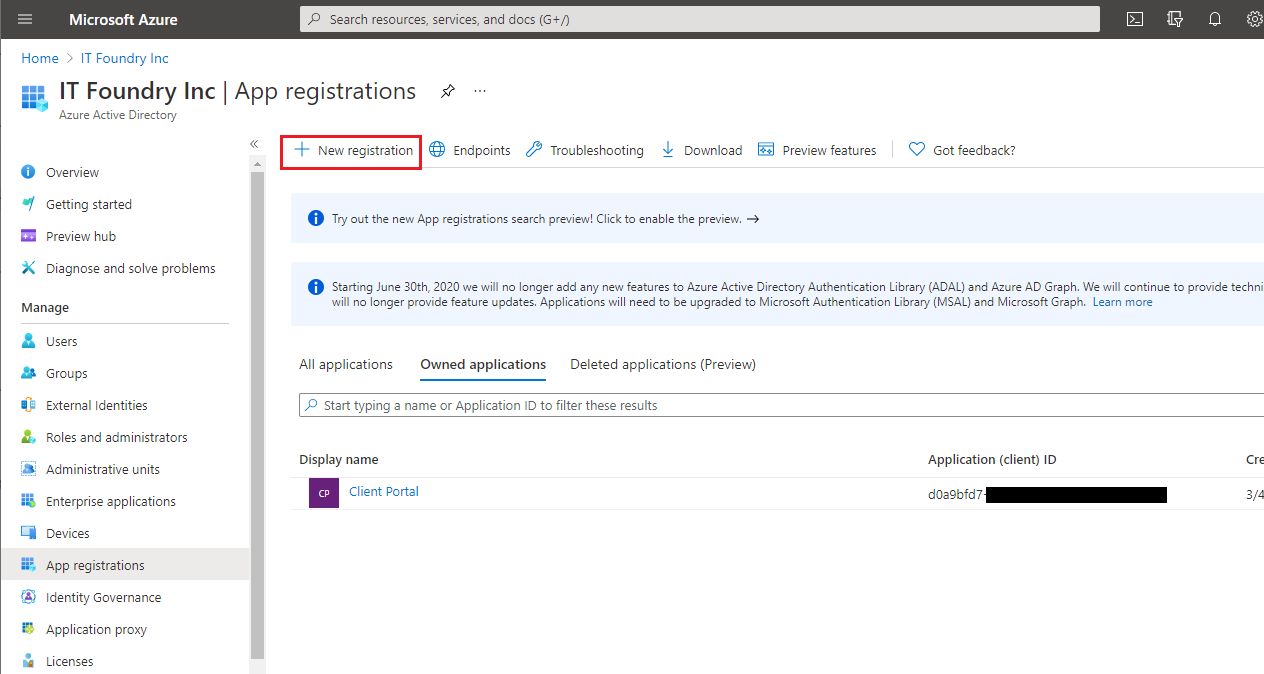Image resolution: width=1264 pixels, height=674 pixels.
Task: Open Preview features
Action: coord(817,150)
